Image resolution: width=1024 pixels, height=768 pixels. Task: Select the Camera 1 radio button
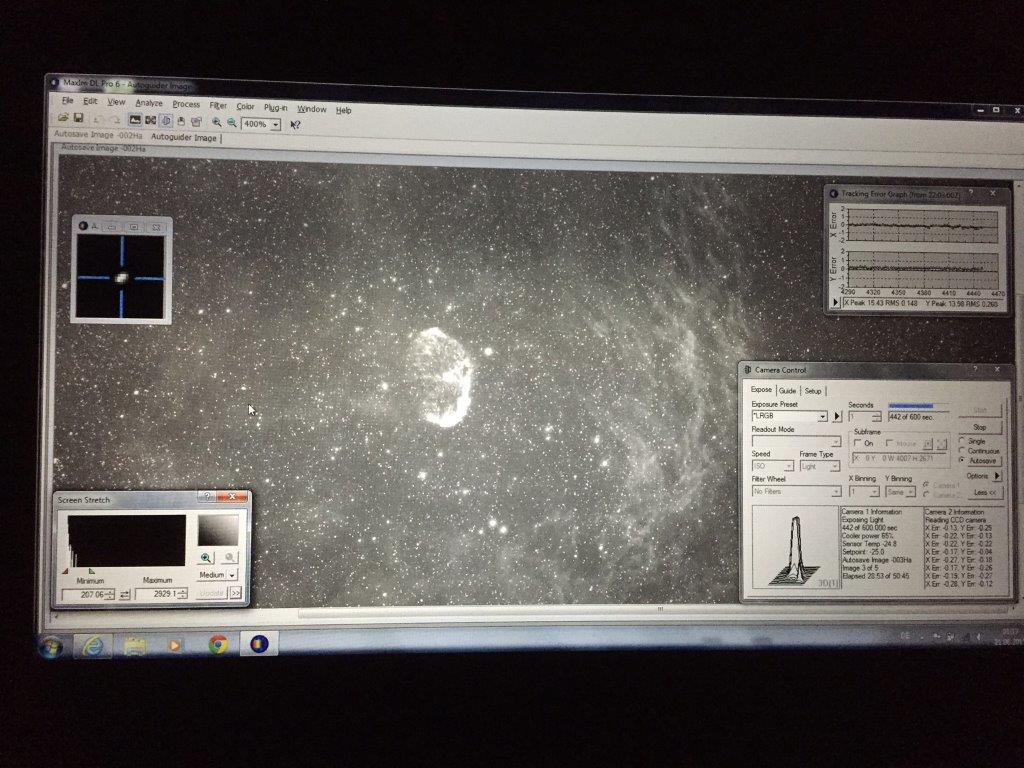(x=925, y=484)
